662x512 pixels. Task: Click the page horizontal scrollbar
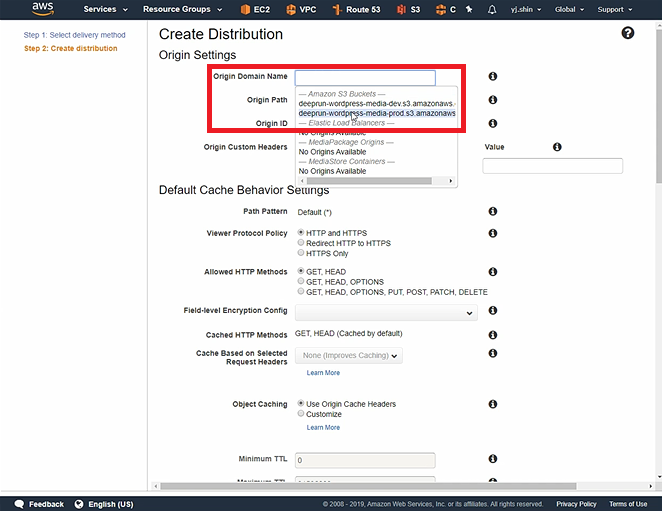368,486
